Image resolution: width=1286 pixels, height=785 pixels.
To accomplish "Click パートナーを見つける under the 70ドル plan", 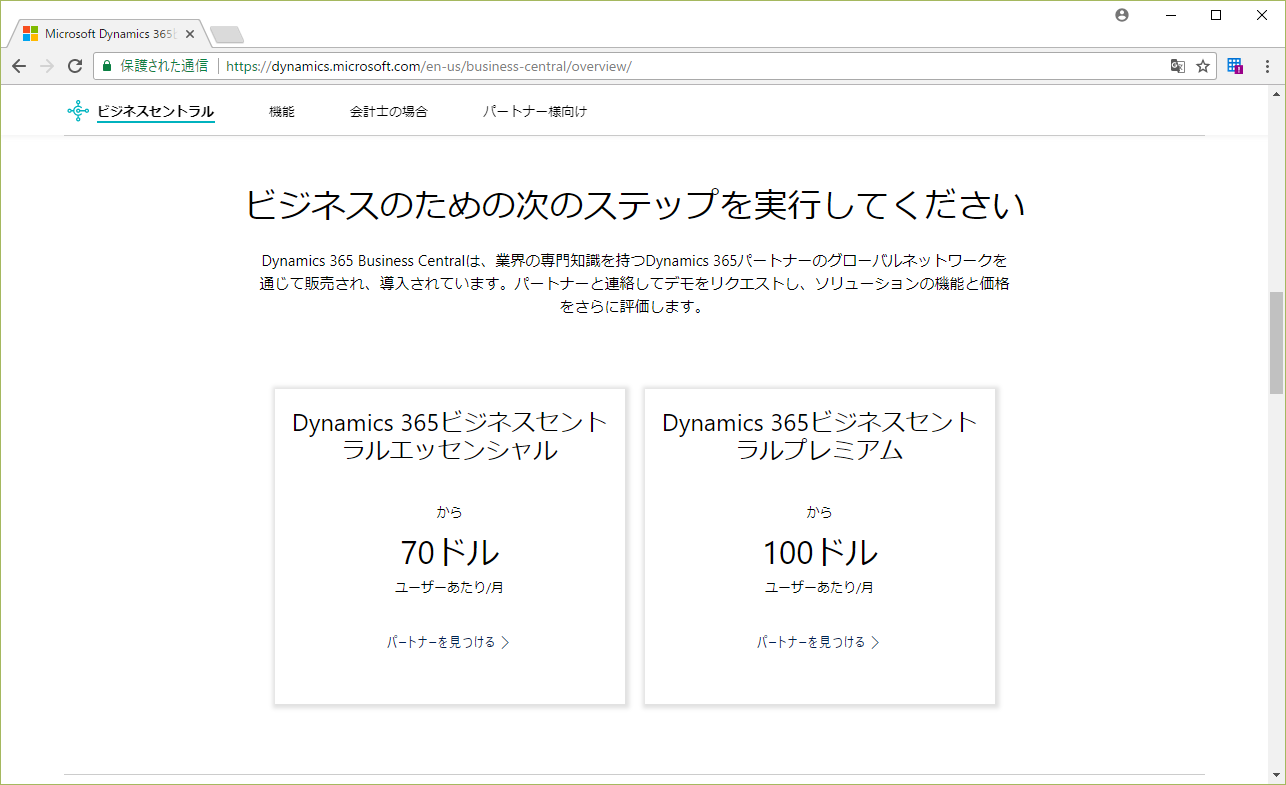I will (x=441, y=642).
